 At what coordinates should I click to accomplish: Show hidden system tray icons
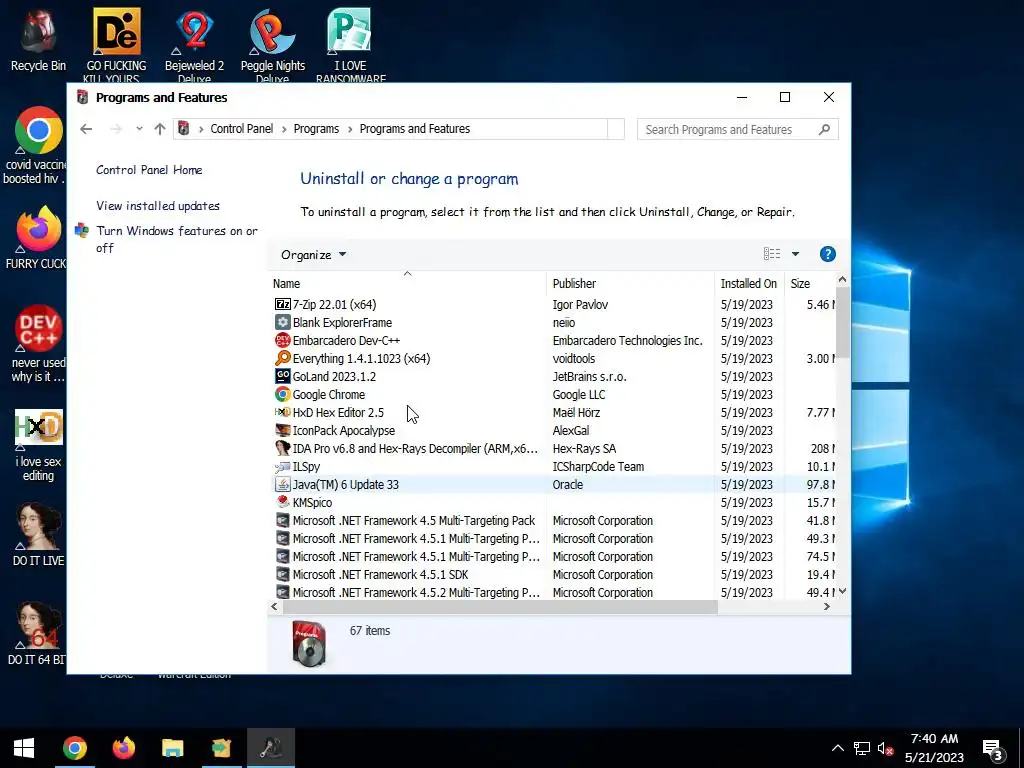coord(838,748)
